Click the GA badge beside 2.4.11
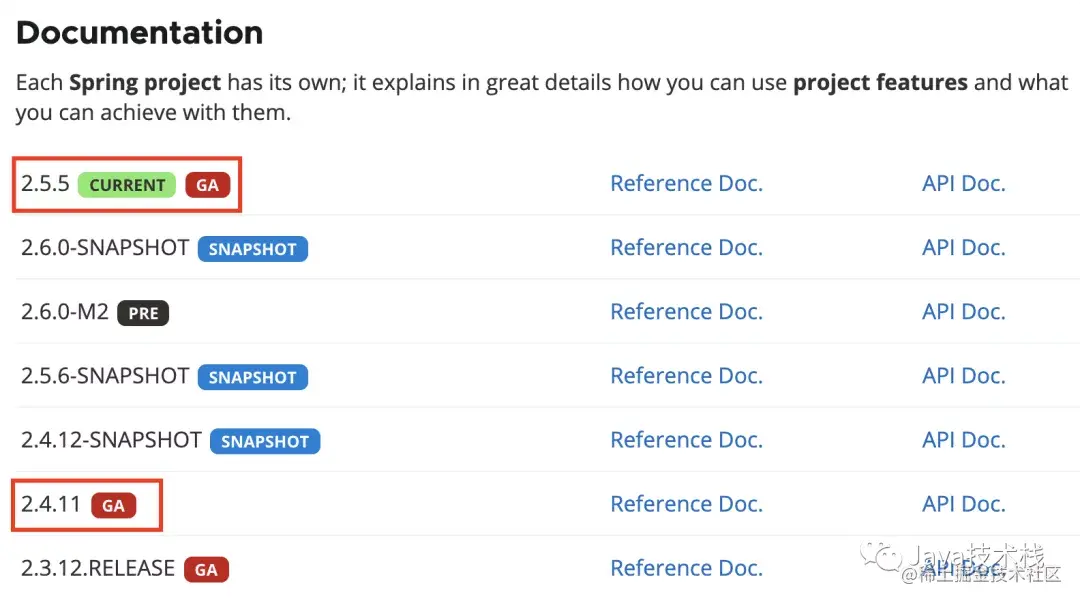The height and width of the screenshot is (603, 1080). 113,505
